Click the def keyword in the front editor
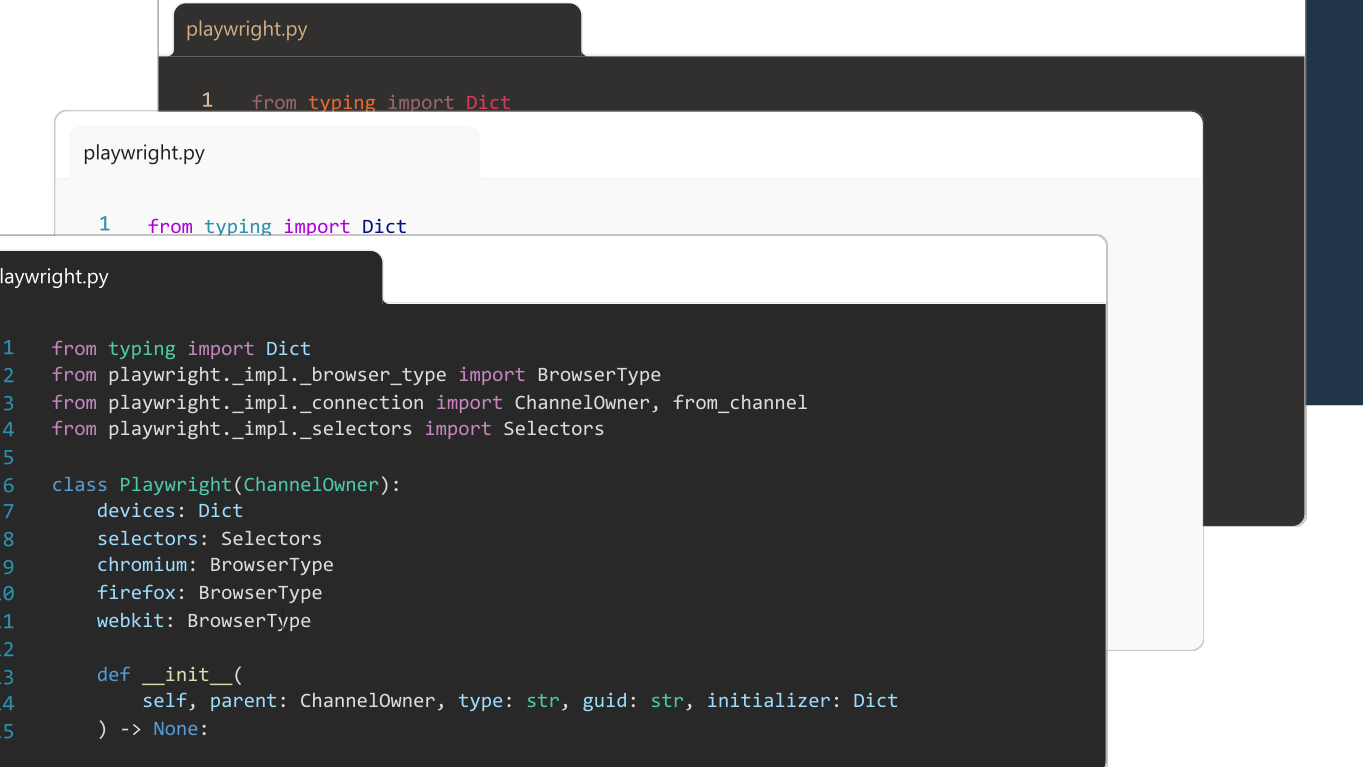1363x767 pixels. click(x=114, y=675)
